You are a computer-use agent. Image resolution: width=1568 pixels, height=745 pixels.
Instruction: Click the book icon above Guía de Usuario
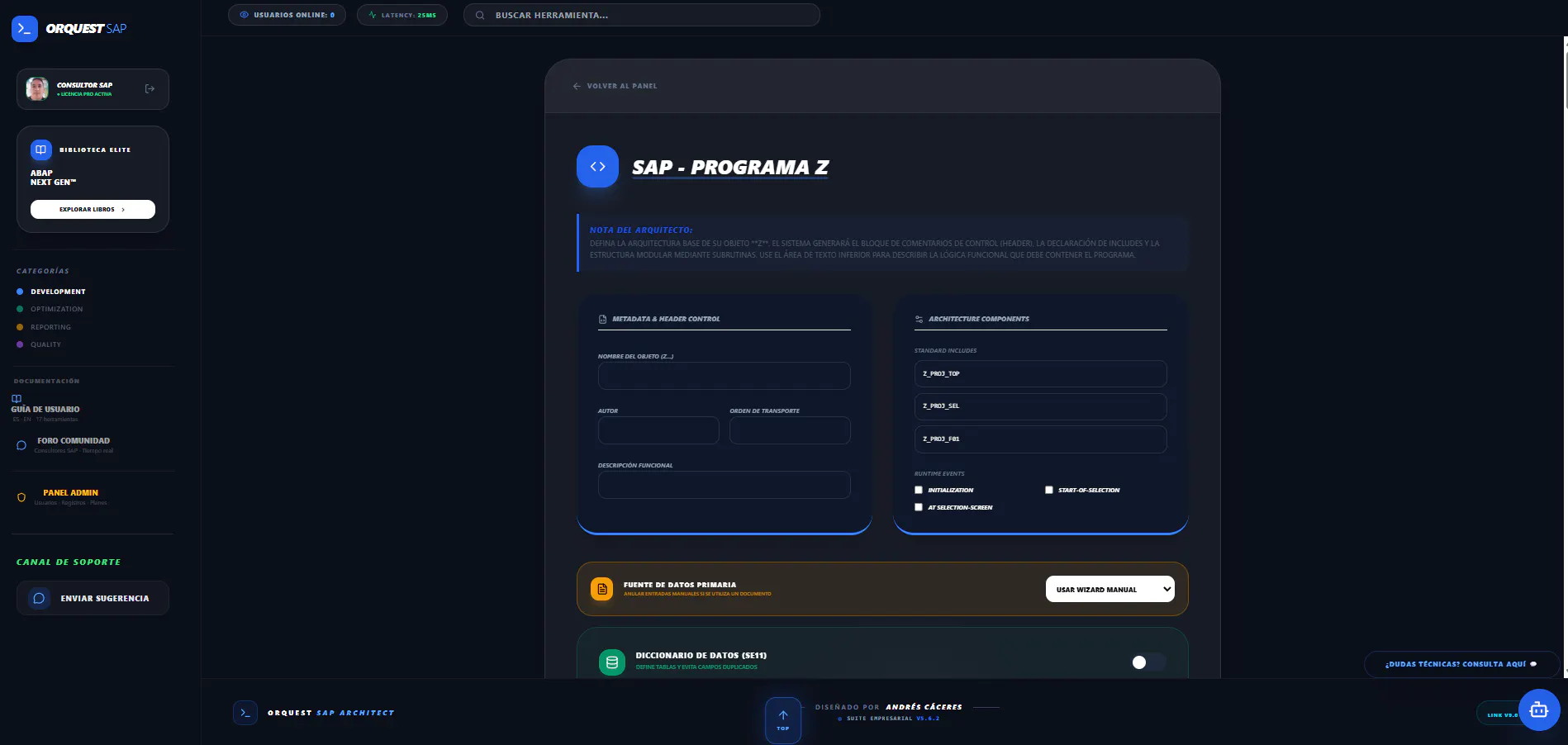click(x=17, y=399)
